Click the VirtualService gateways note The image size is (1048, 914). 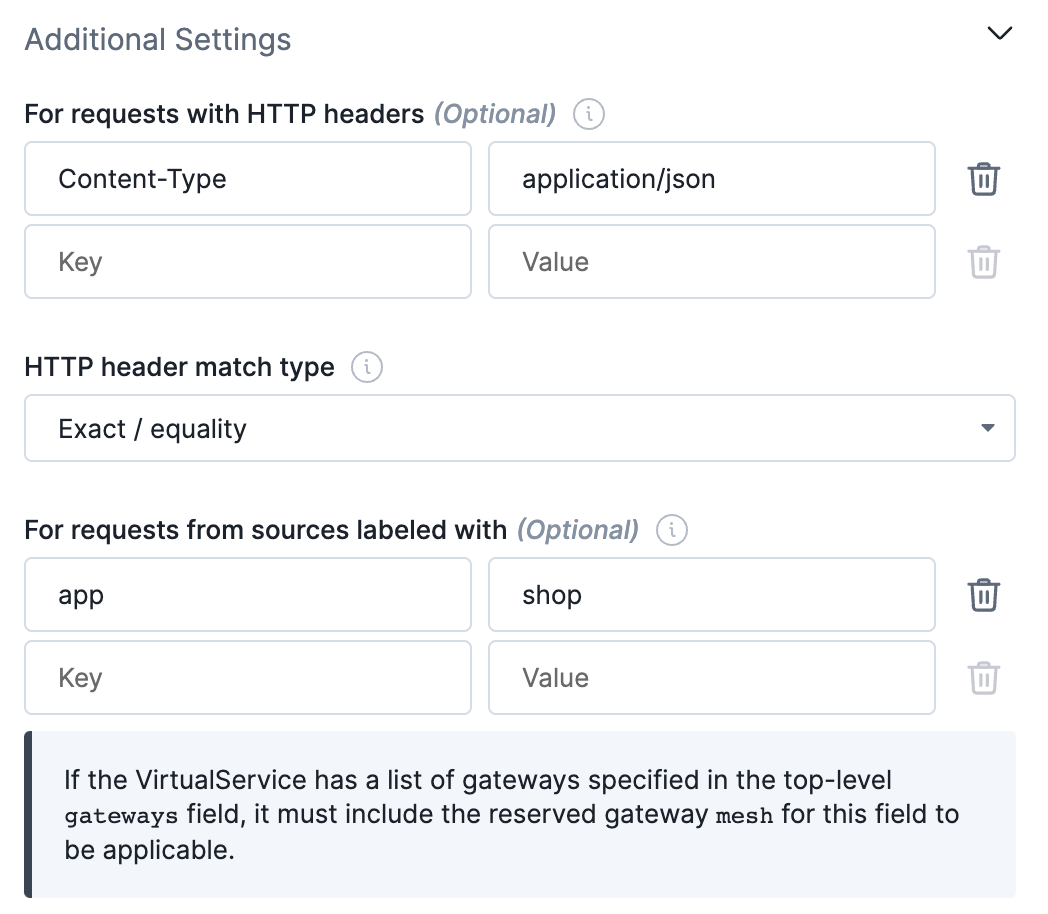coord(520,814)
